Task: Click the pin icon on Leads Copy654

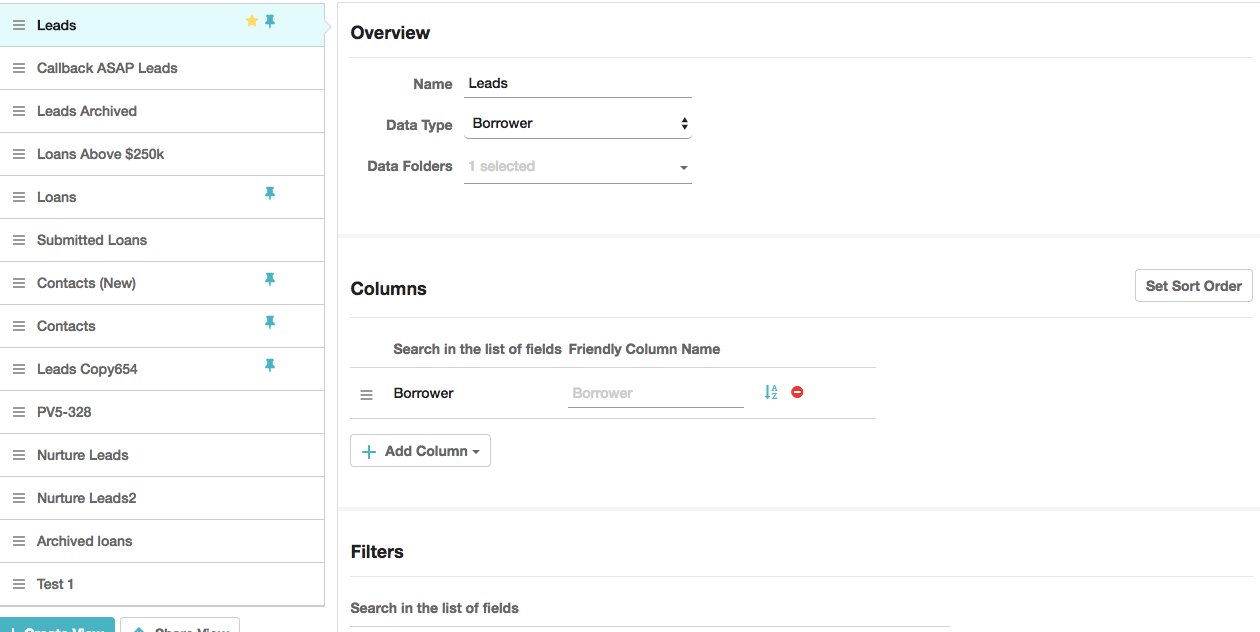Action: click(270, 365)
